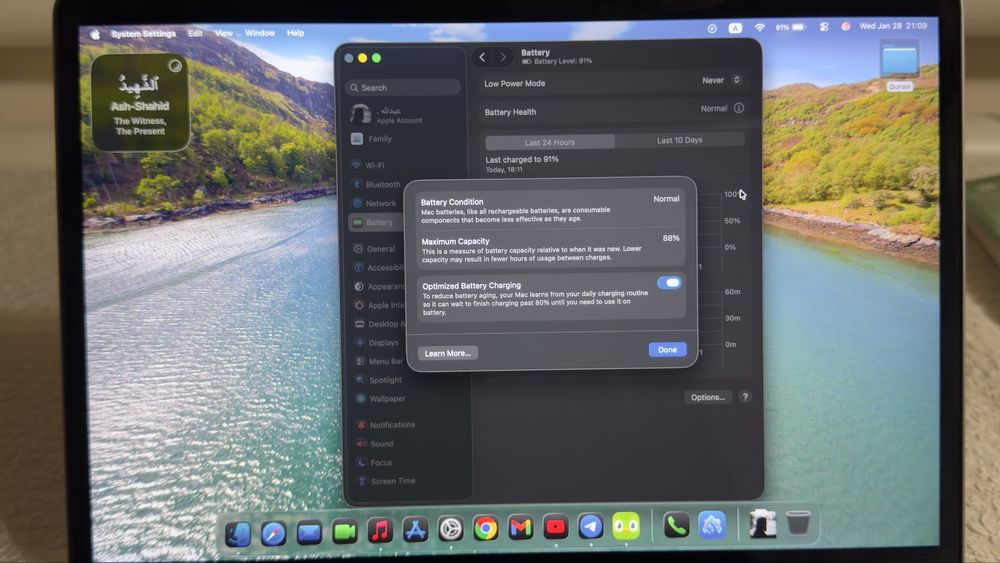This screenshot has height=563, width=1000.
Task: Open Telegram from the Dock
Action: tap(591, 527)
